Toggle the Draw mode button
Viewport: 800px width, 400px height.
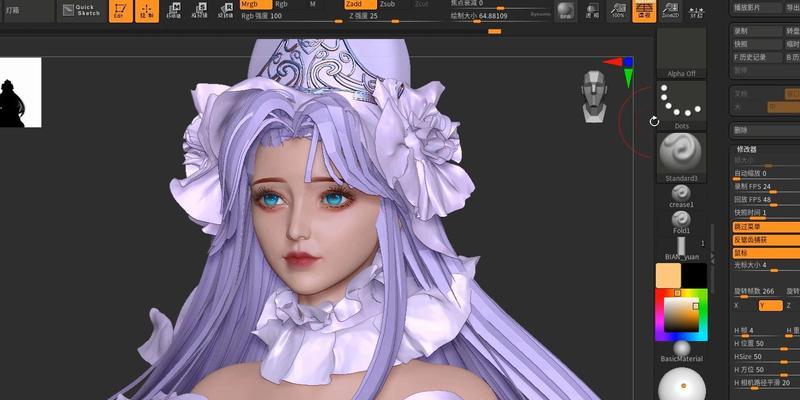147,11
